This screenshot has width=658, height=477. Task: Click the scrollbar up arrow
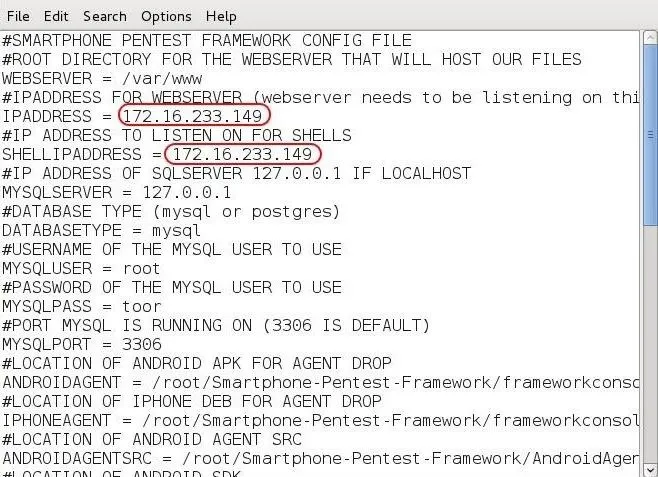[650, 38]
